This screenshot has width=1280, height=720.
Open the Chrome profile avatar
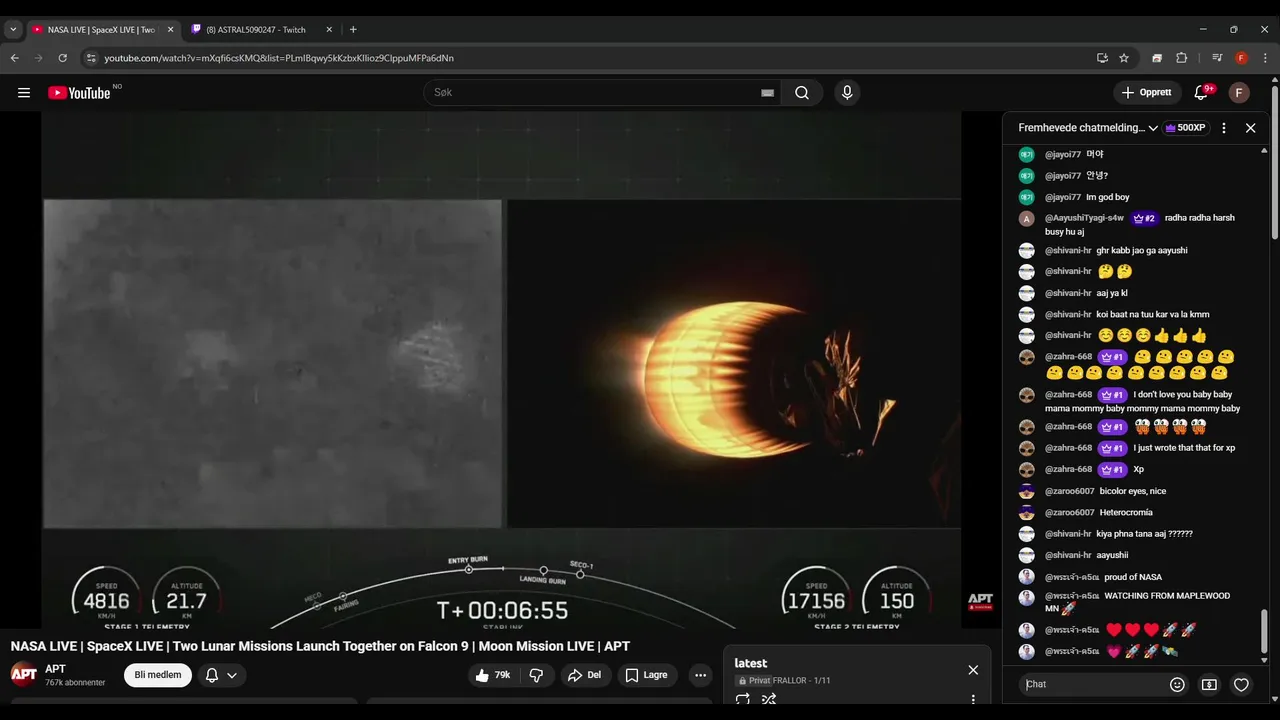(1241, 58)
